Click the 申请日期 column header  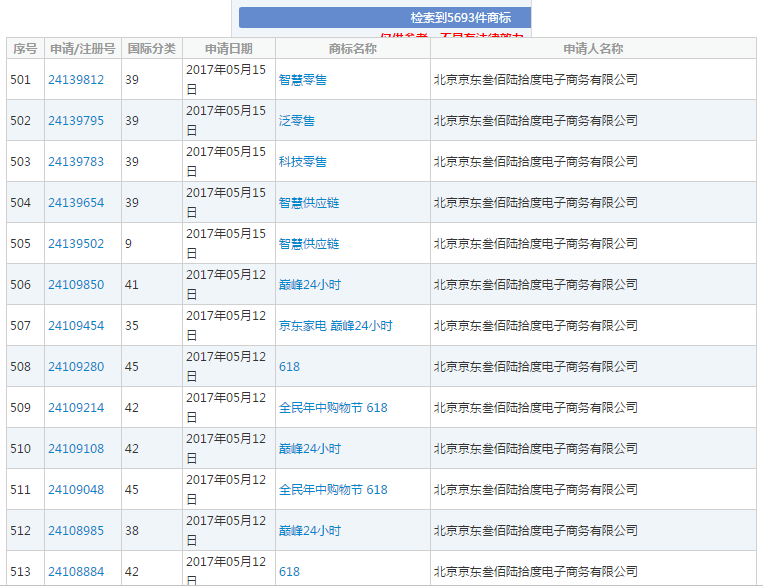228,49
